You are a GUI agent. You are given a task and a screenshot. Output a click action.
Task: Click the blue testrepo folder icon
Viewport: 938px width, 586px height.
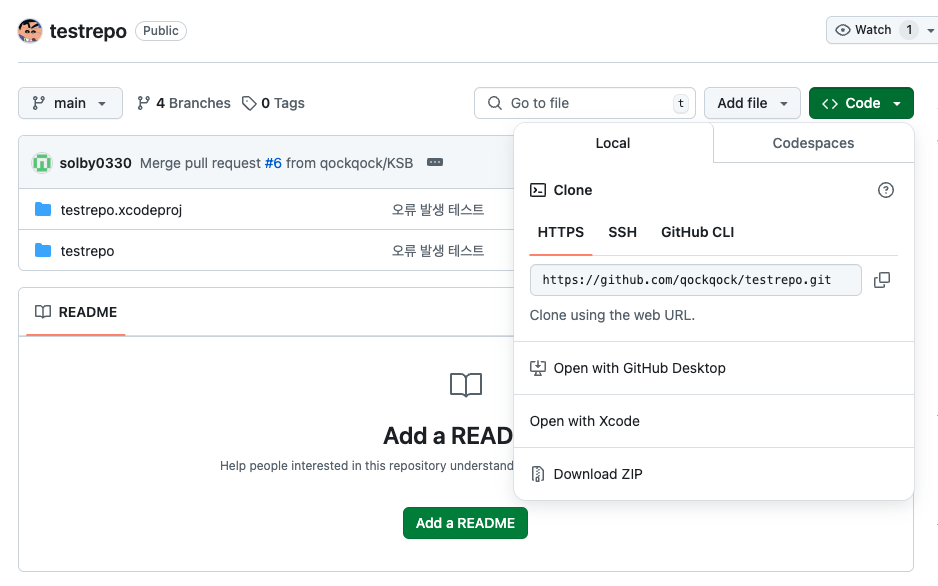tap(42, 250)
